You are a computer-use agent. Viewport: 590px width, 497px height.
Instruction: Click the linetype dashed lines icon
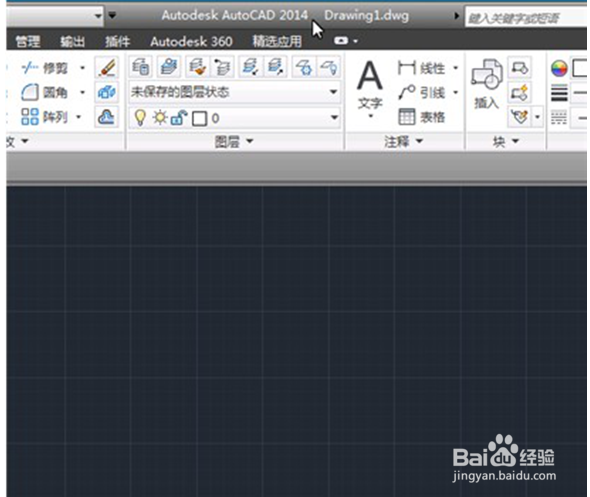(559, 117)
